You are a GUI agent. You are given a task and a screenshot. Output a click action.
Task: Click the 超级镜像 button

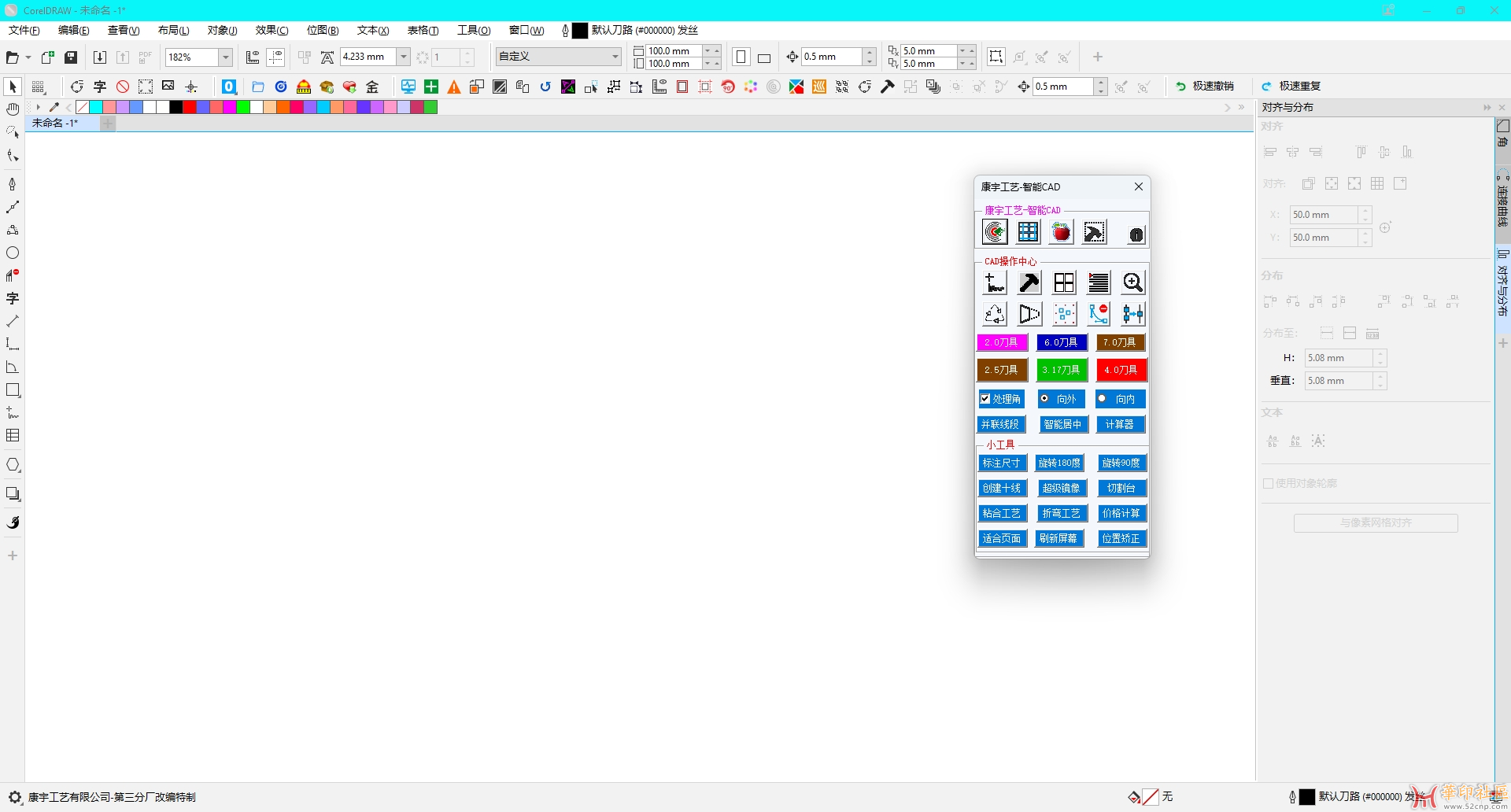click(x=1062, y=488)
